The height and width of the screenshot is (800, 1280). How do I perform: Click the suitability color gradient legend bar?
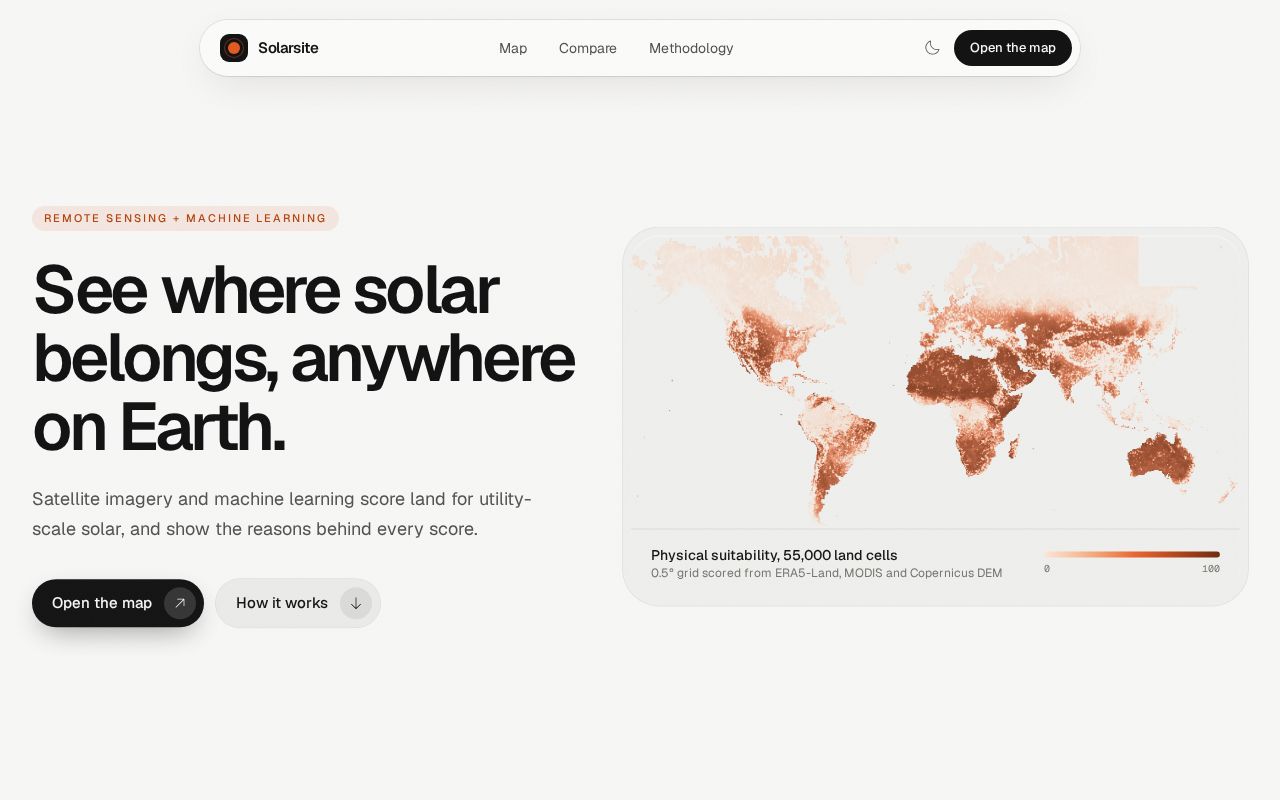[1132, 554]
